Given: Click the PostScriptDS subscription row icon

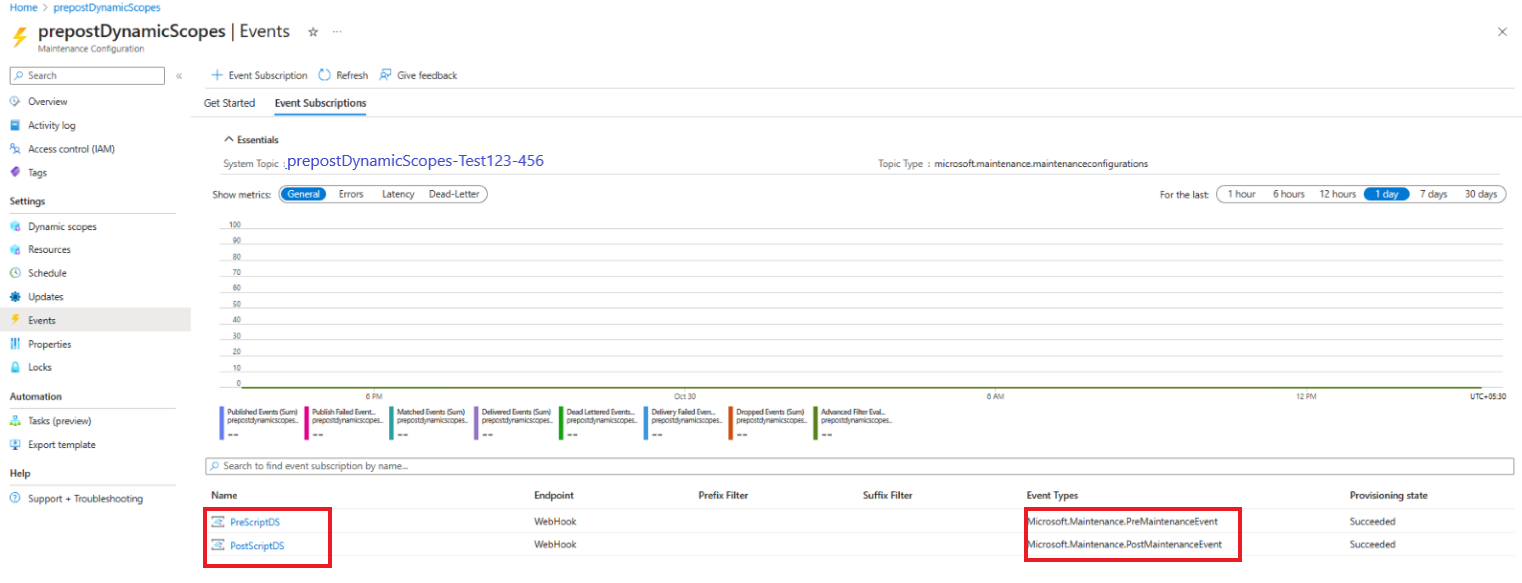Looking at the screenshot, I should click(218, 545).
